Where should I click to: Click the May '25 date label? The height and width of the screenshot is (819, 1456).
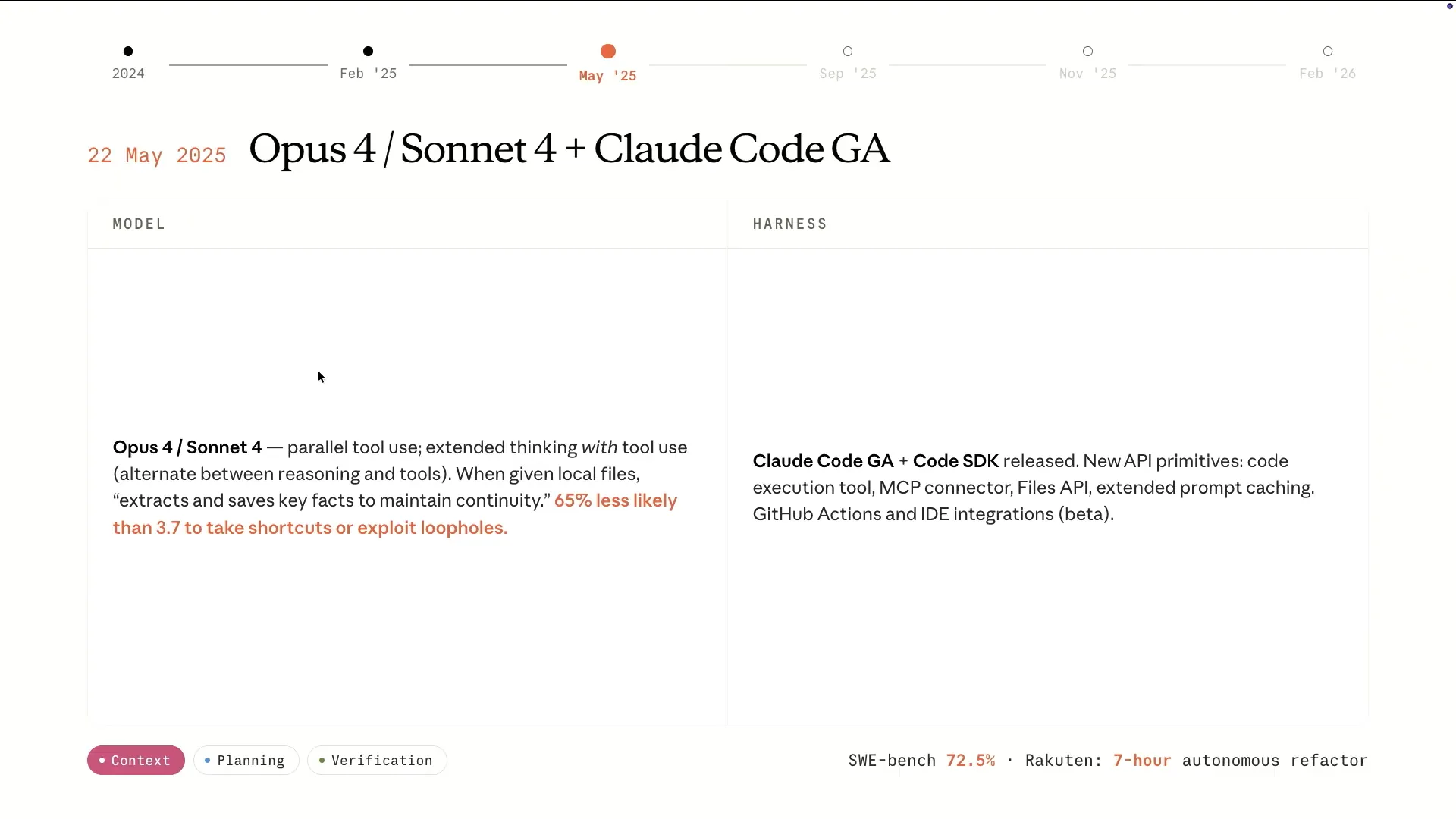[607, 76]
